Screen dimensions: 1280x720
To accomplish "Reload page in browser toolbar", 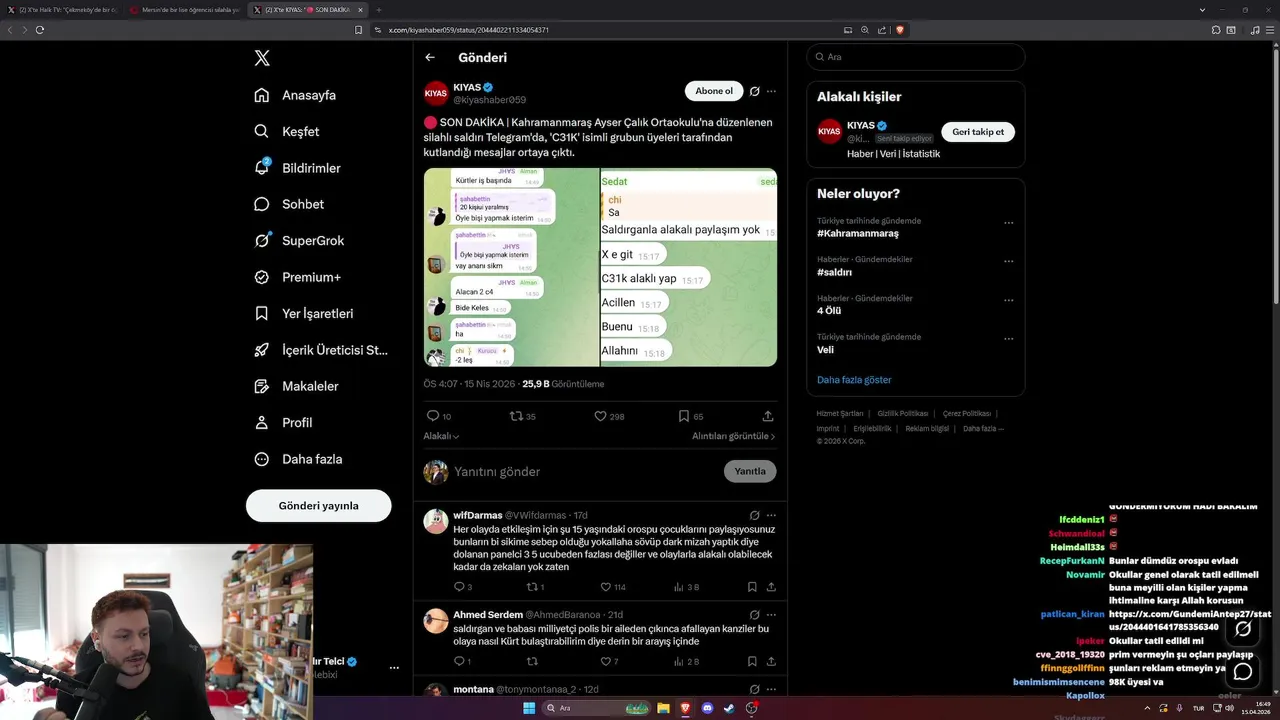I will [x=40, y=30].
